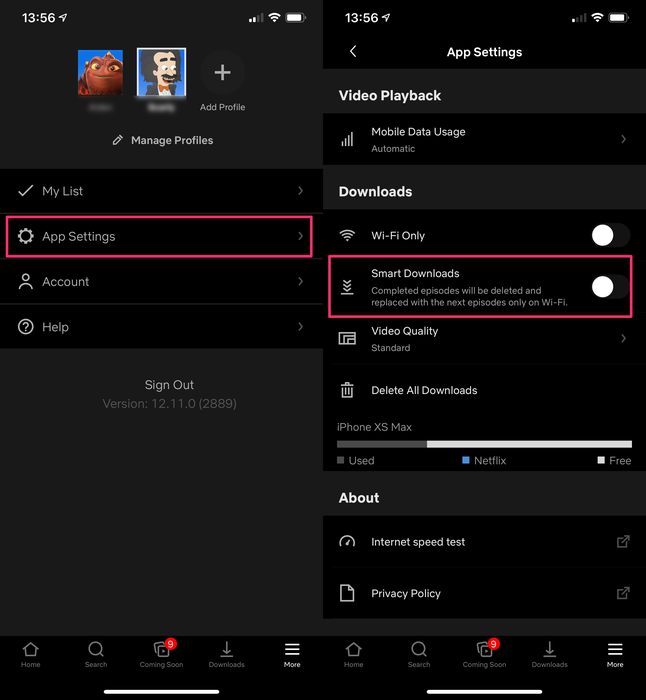Open Video Quality options via its chevron
646x700 pixels.
point(624,338)
